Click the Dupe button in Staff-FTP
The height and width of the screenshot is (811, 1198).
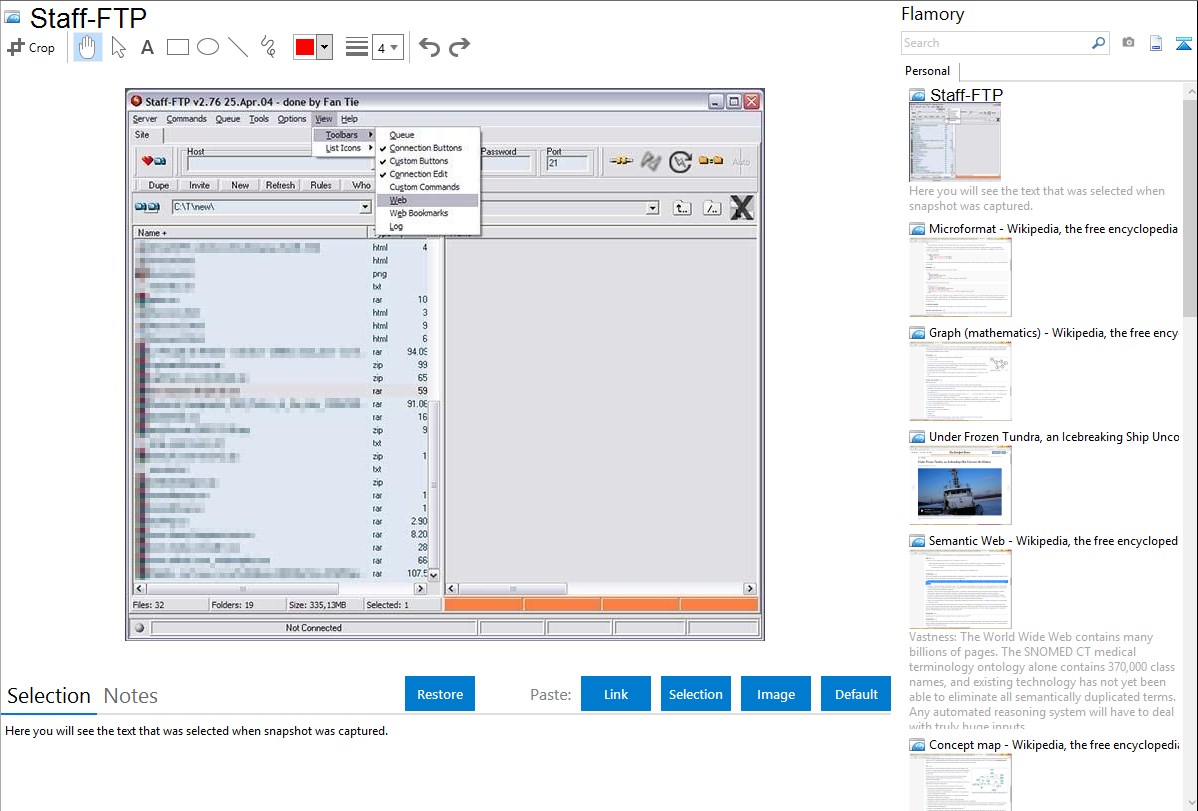pos(159,186)
